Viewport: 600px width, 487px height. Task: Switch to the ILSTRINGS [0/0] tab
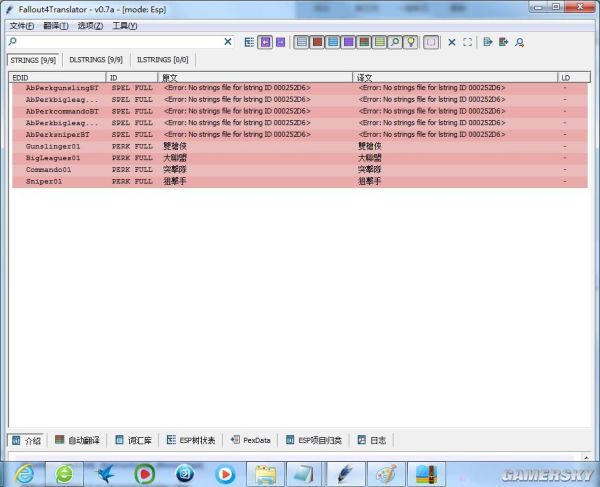click(x=163, y=60)
